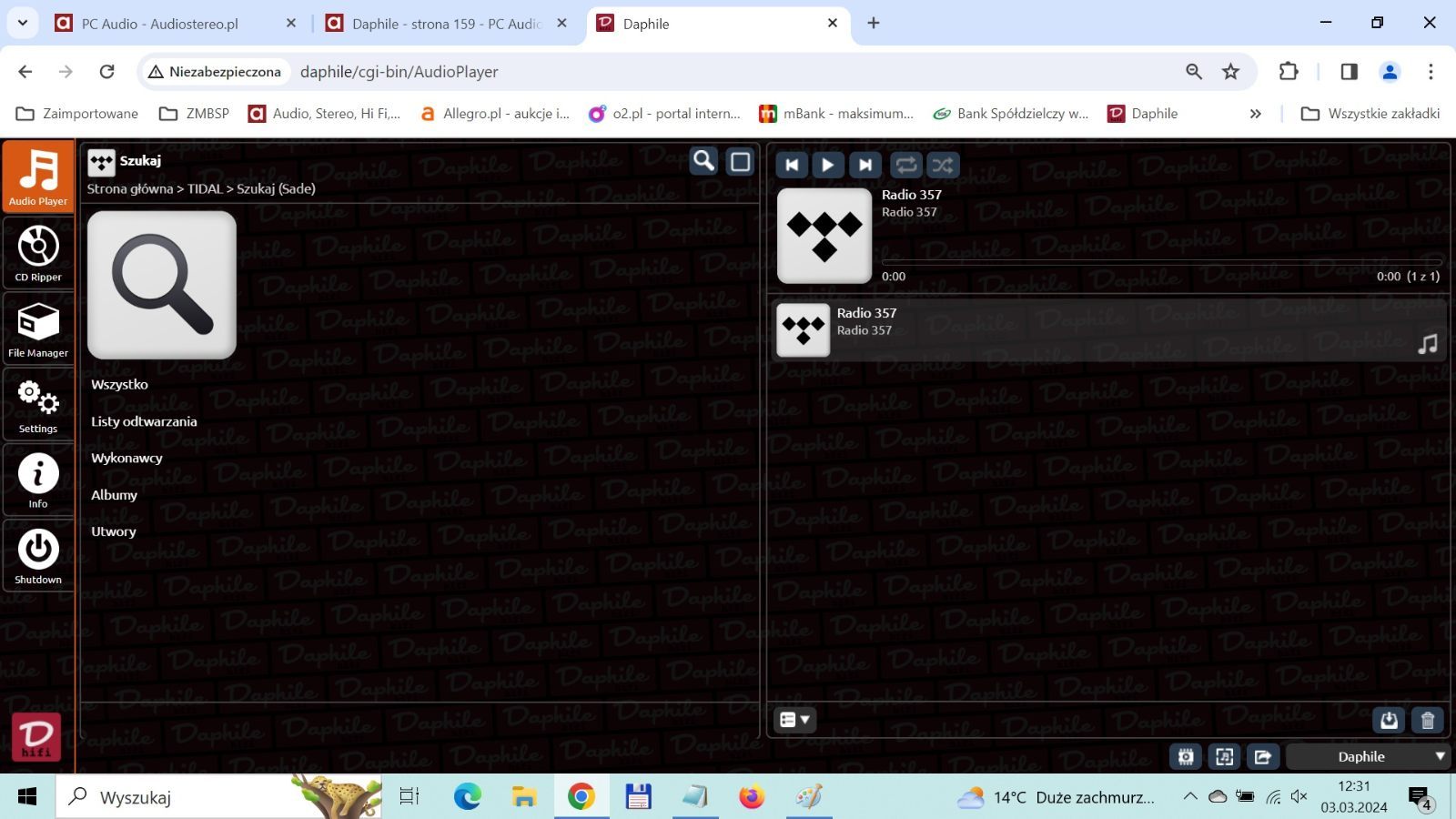Open Wszystkie zakładki folder
This screenshot has height=819, width=1456.
[x=1370, y=114]
